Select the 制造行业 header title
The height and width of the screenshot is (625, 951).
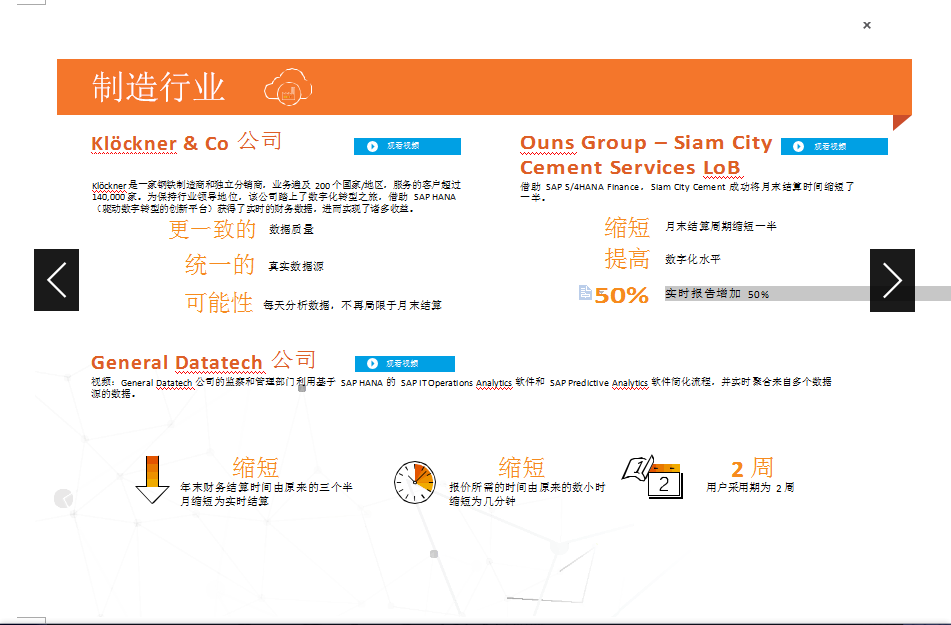[x=158, y=87]
